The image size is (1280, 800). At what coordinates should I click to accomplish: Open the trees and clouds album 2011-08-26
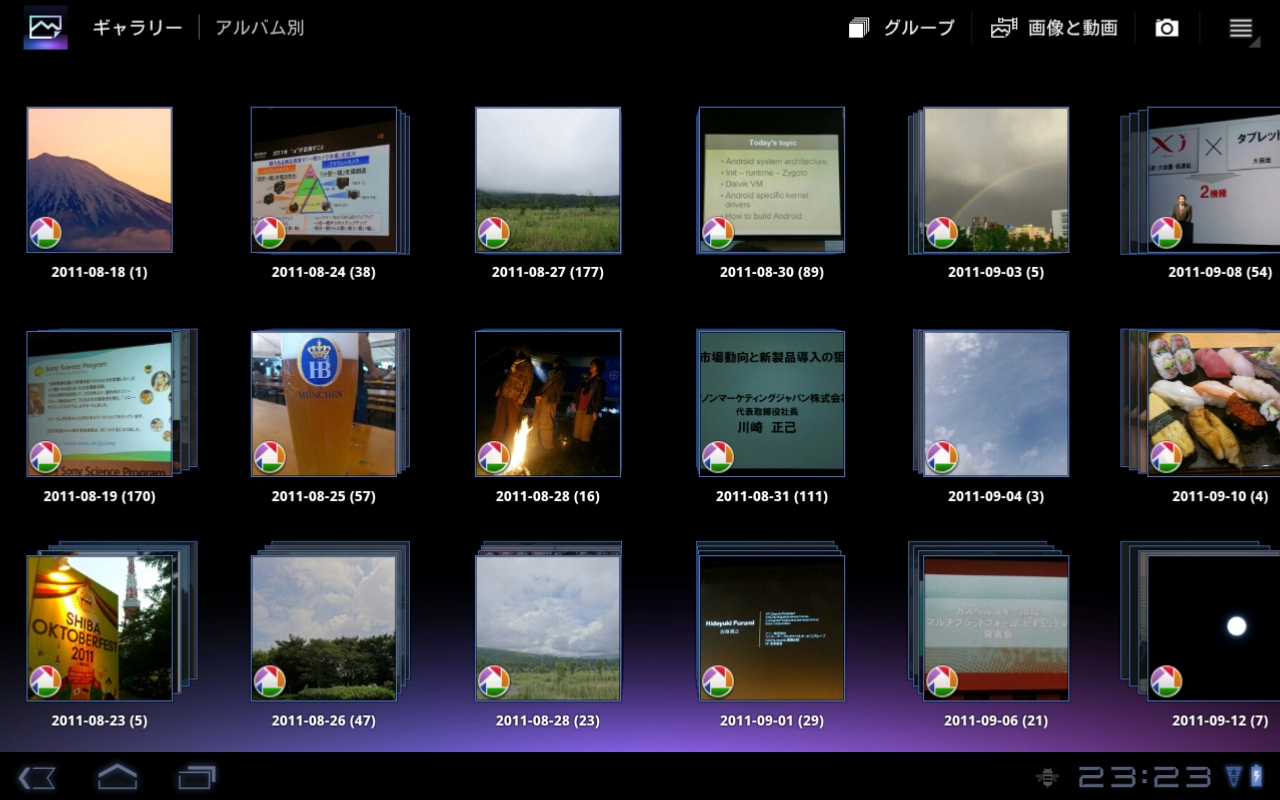point(324,628)
